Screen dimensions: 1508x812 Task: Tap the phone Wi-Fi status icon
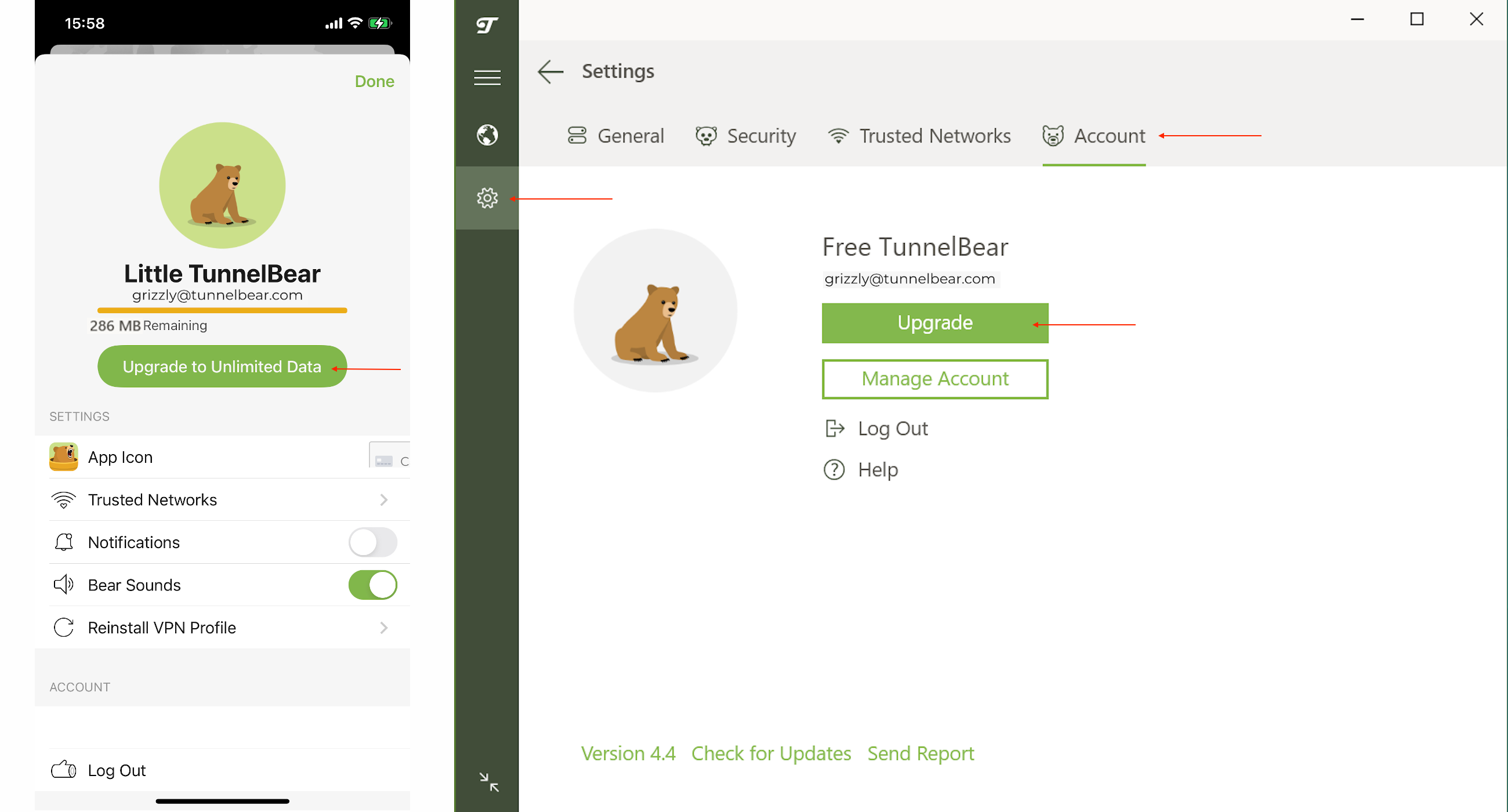point(355,23)
